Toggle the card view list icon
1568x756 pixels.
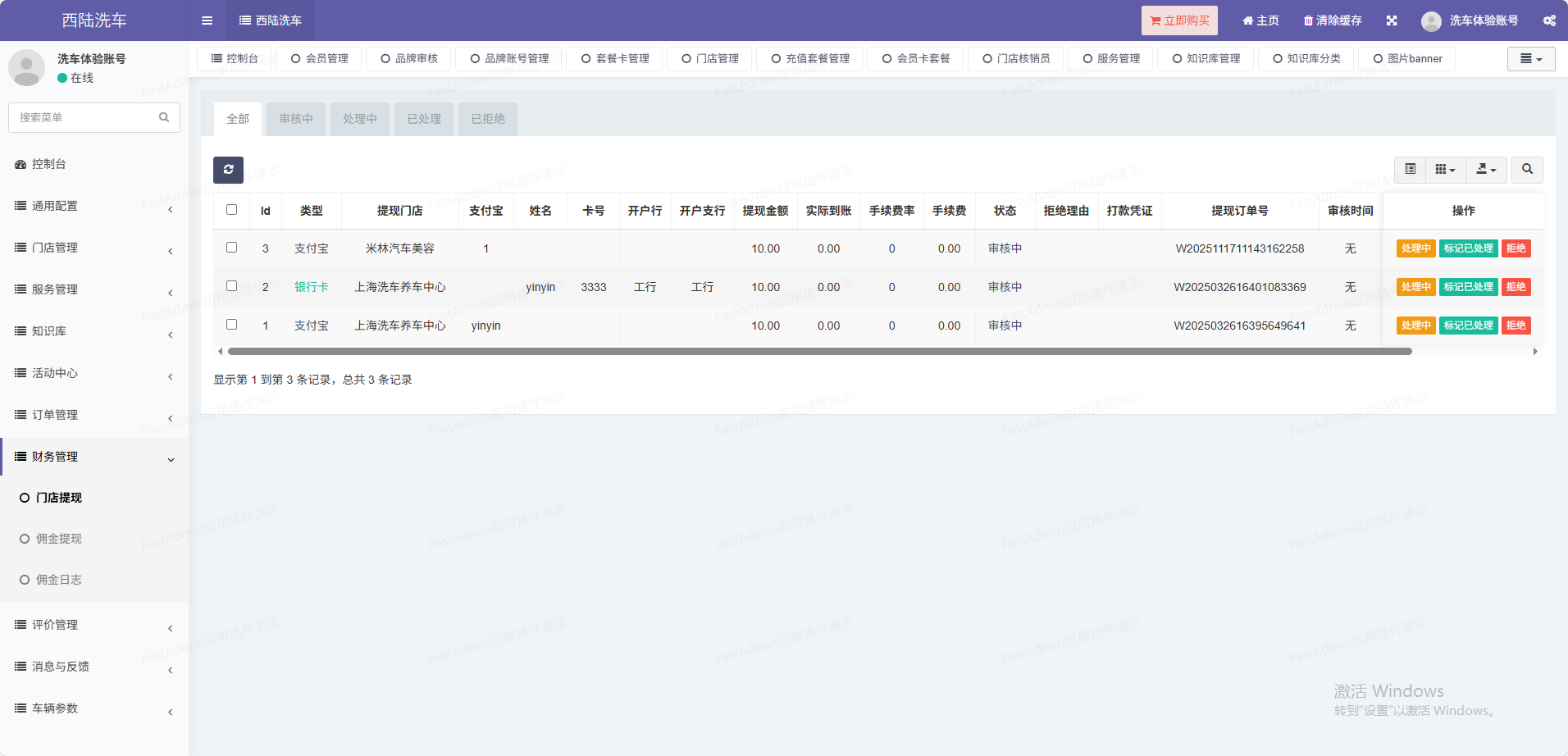1411,170
